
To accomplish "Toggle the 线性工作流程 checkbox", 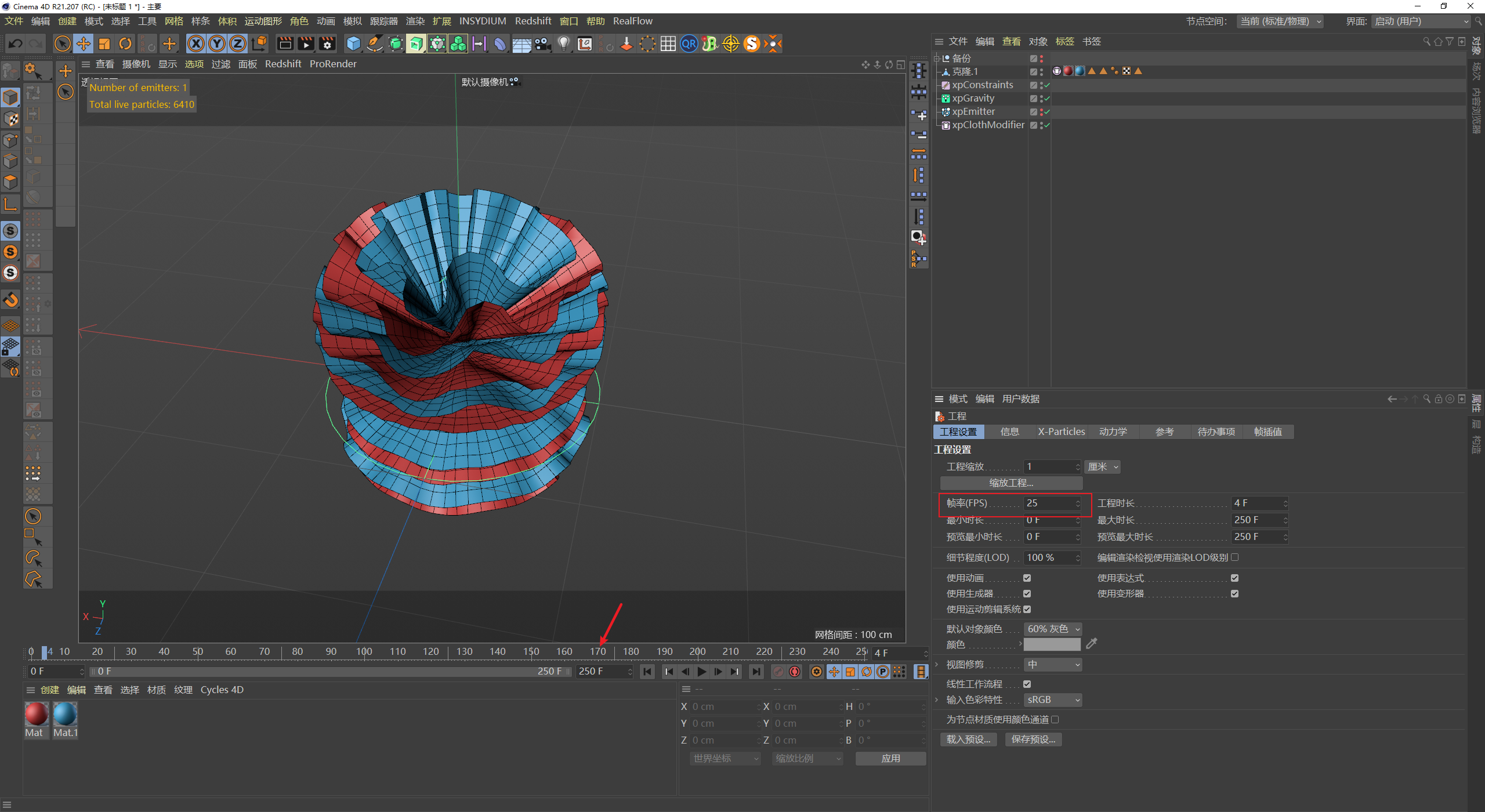I will pyautogui.click(x=1027, y=684).
